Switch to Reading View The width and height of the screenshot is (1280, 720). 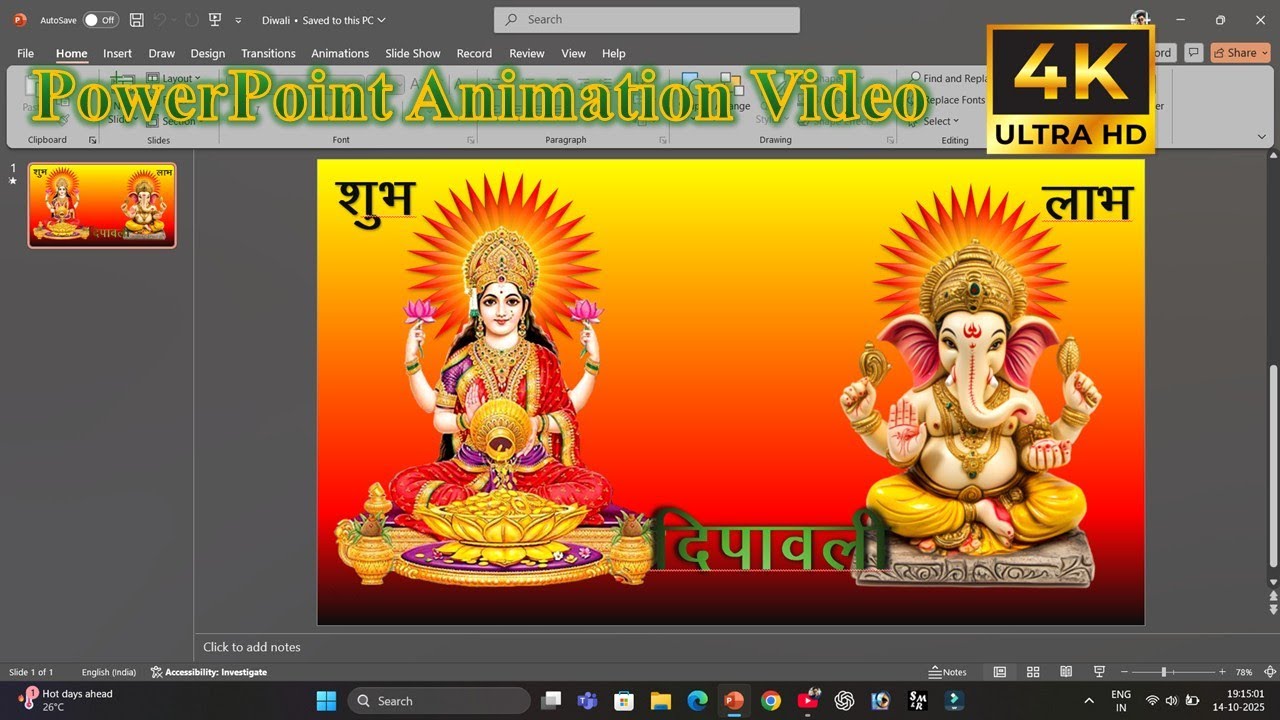point(1066,672)
